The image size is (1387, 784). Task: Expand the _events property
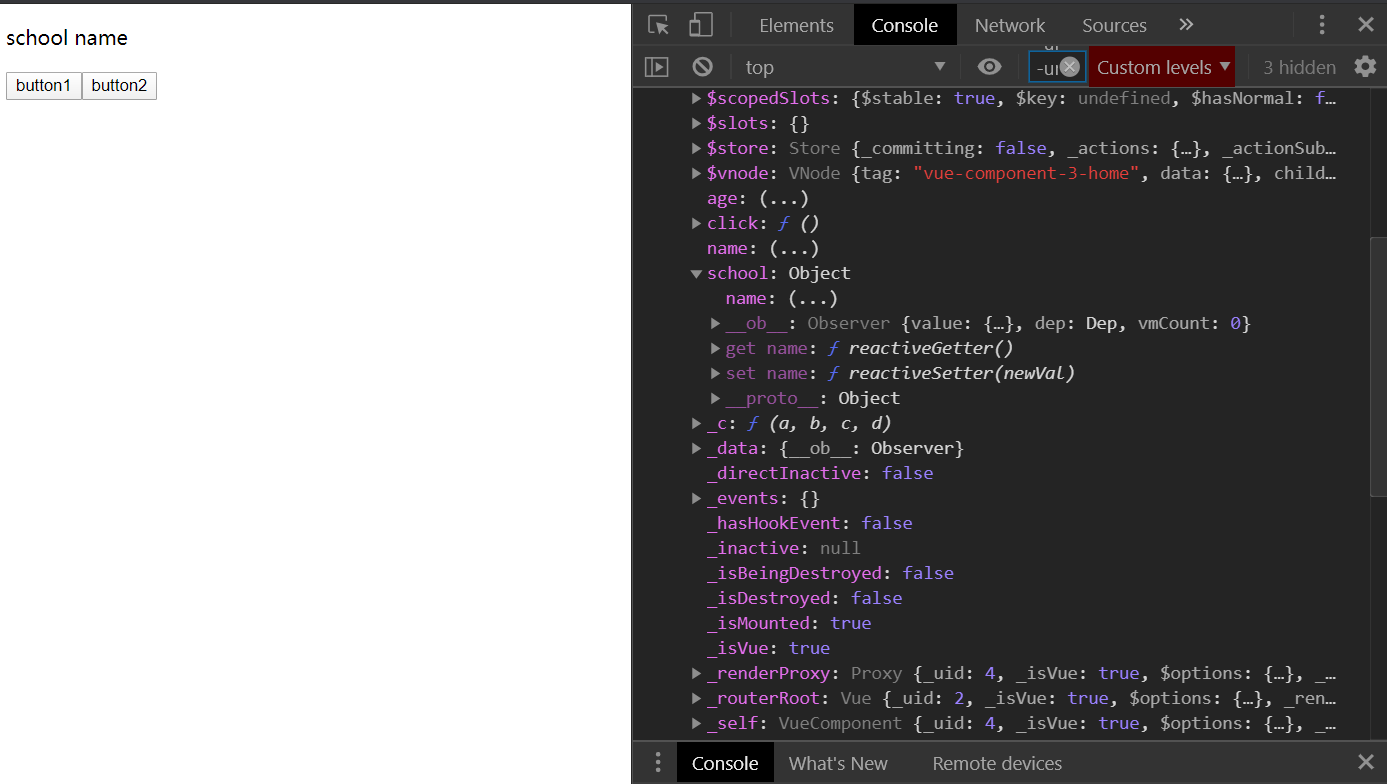pyautogui.click(x=697, y=498)
